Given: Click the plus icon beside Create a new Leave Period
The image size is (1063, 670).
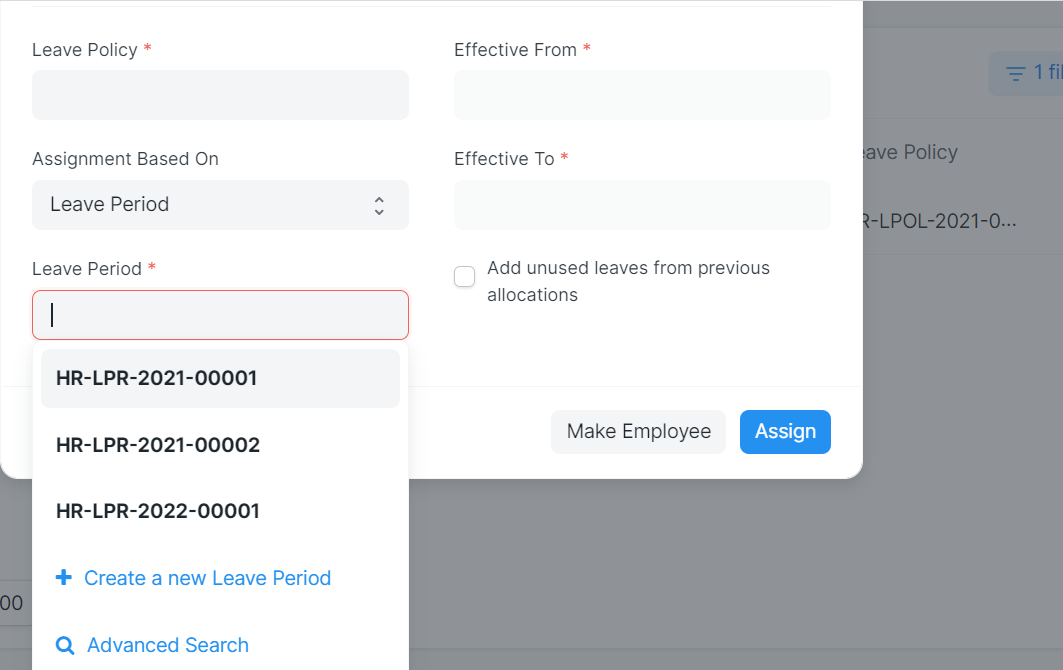Looking at the screenshot, I should (64, 578).
